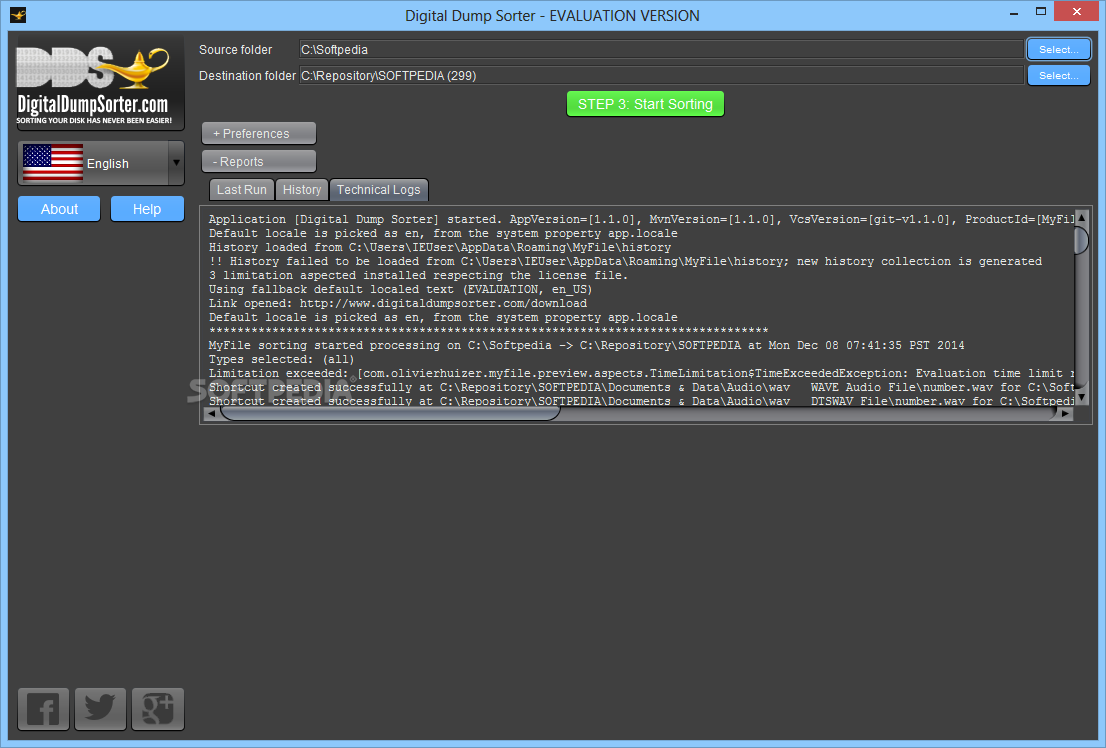Viewport: 1106px width, 748px height.
Task: Click the DigitalDumpSorter.com lamp logo
Action: tap(101, 83)
